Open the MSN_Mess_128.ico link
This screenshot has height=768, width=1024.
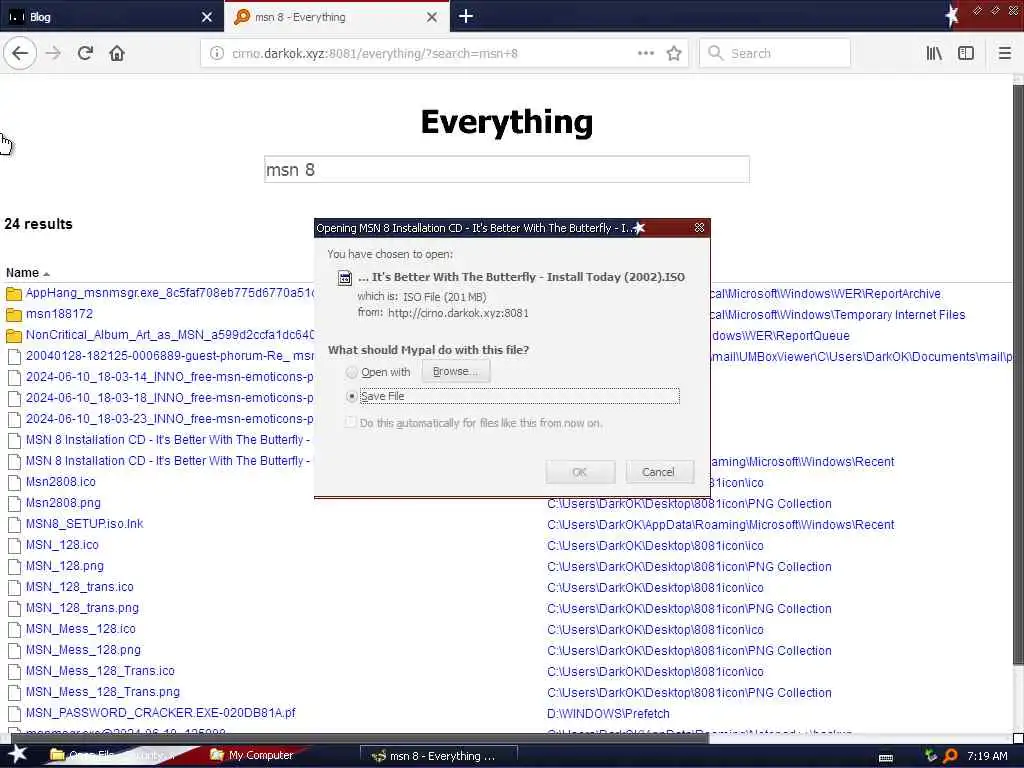point(81,629)
